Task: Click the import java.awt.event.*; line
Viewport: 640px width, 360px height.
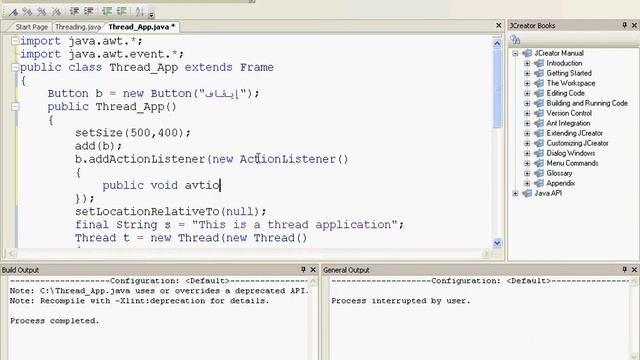Action: 102,54
